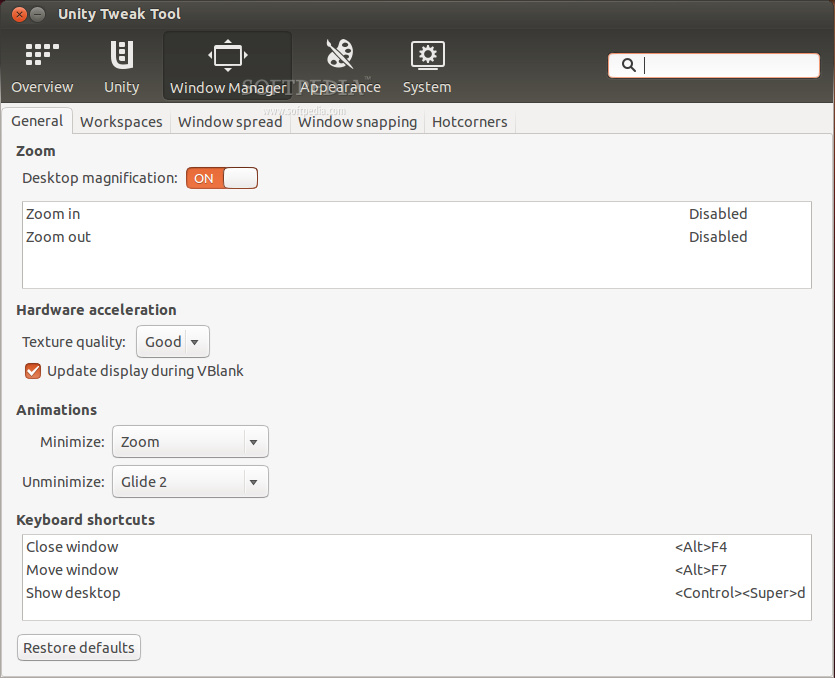
Task: Click the search magnifier icon
Action: 628,65
